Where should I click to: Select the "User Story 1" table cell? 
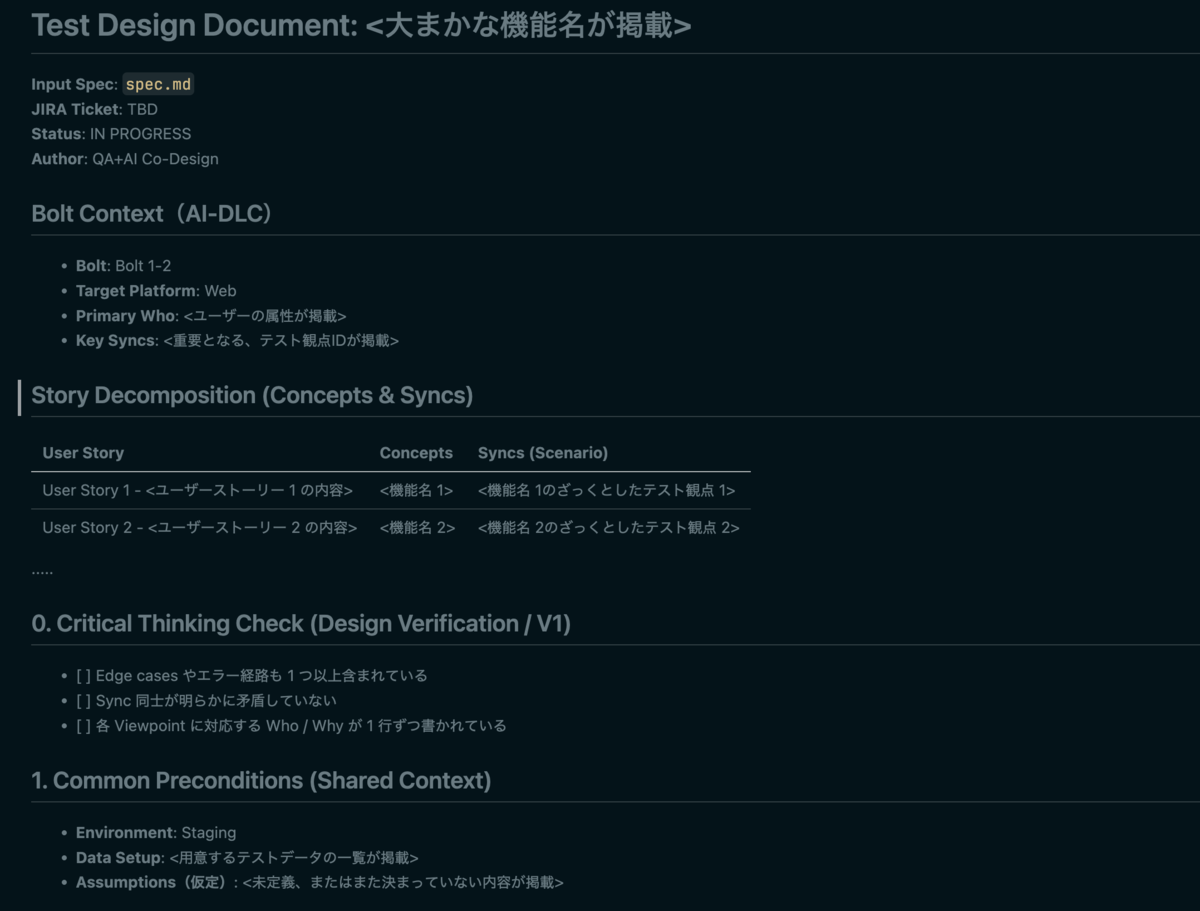198,491
